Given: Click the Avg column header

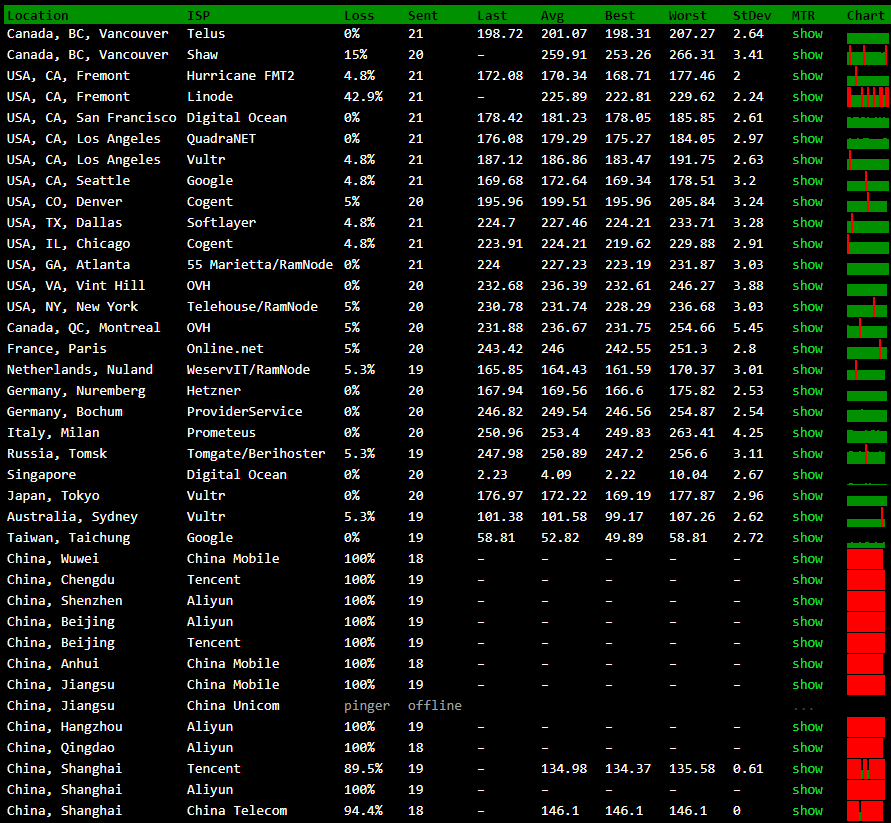Looking at the screenshot, I should coord(552,15).
